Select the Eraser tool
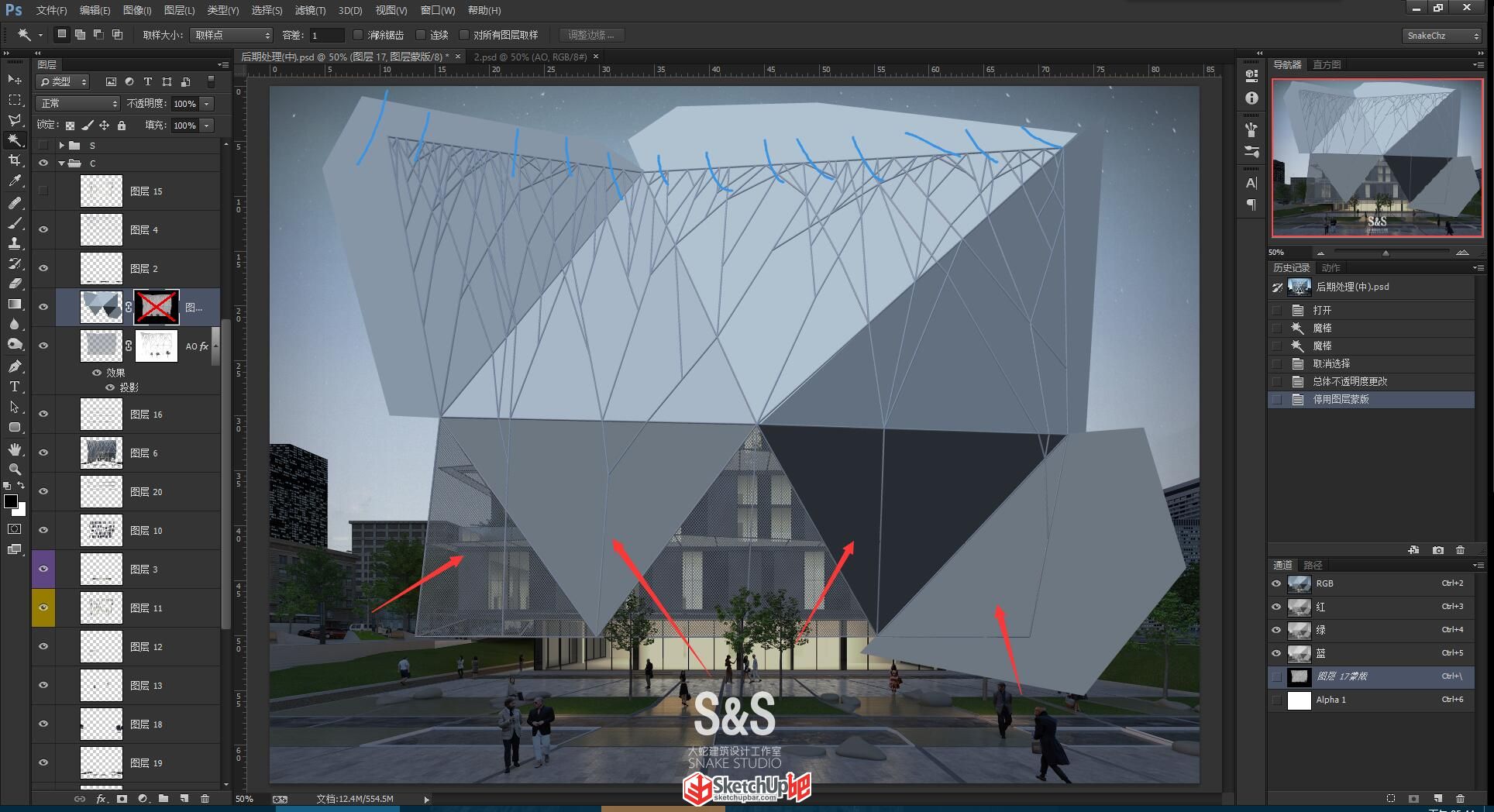This screenshot has width=1494, height=812. [15, 284]
